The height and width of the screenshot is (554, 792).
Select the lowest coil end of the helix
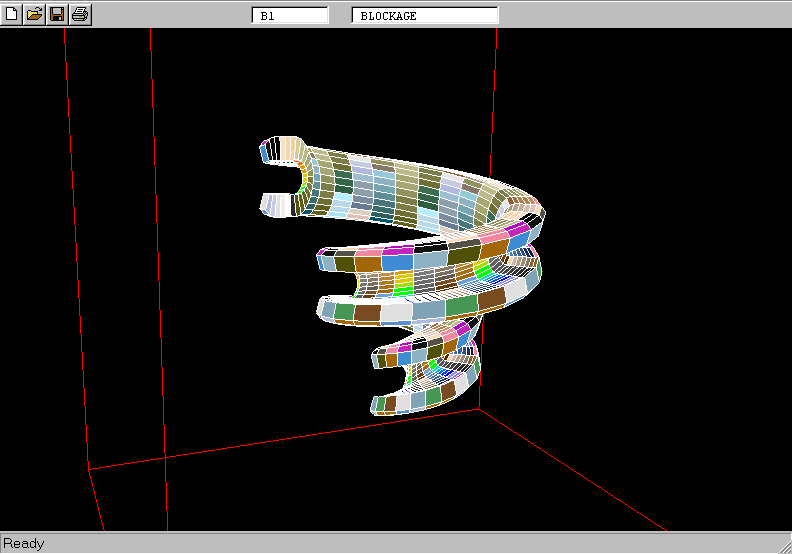pos(386,403)
